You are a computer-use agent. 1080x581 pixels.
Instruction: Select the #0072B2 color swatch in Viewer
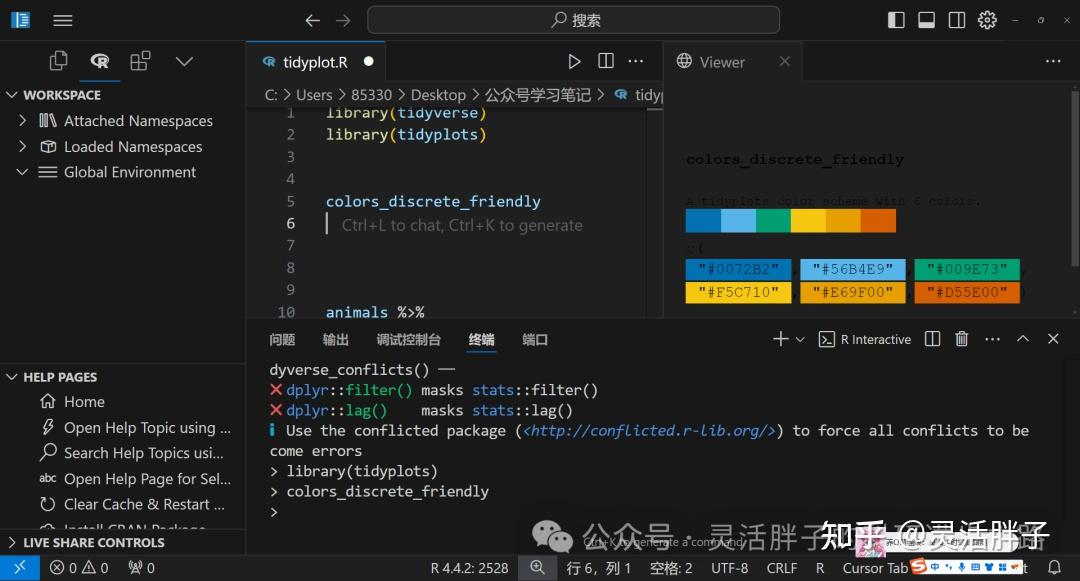tap(738, 269)
